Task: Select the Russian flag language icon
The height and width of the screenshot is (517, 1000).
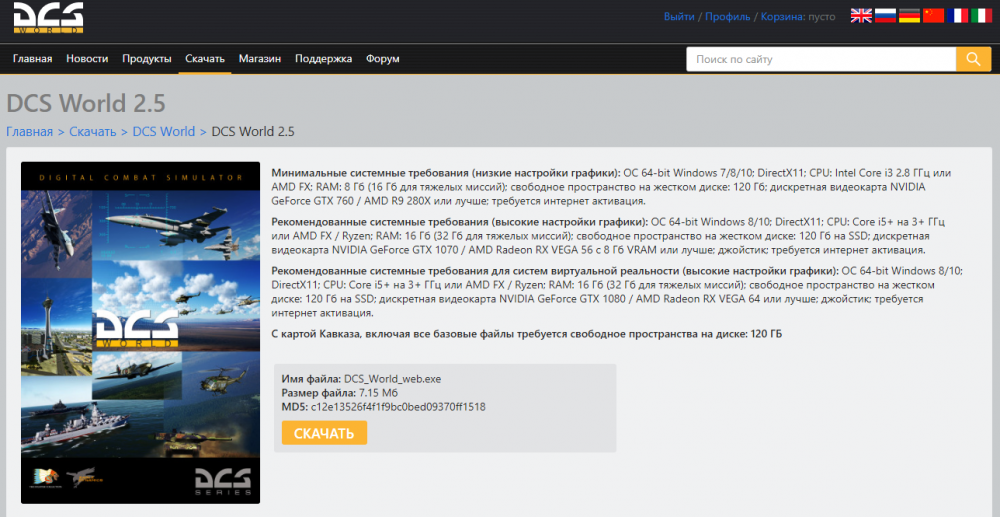Action: coord(885,16)
